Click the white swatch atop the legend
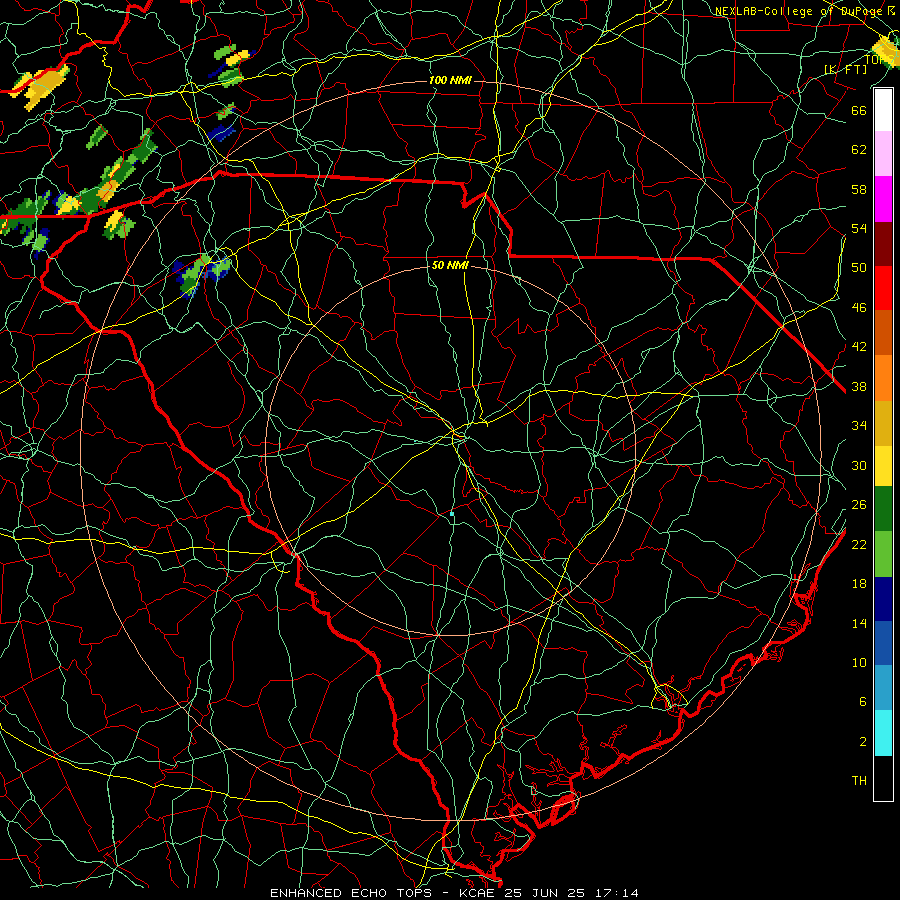Image resolution: width=900 pixels, height=900 pixels. coord(883,110)
